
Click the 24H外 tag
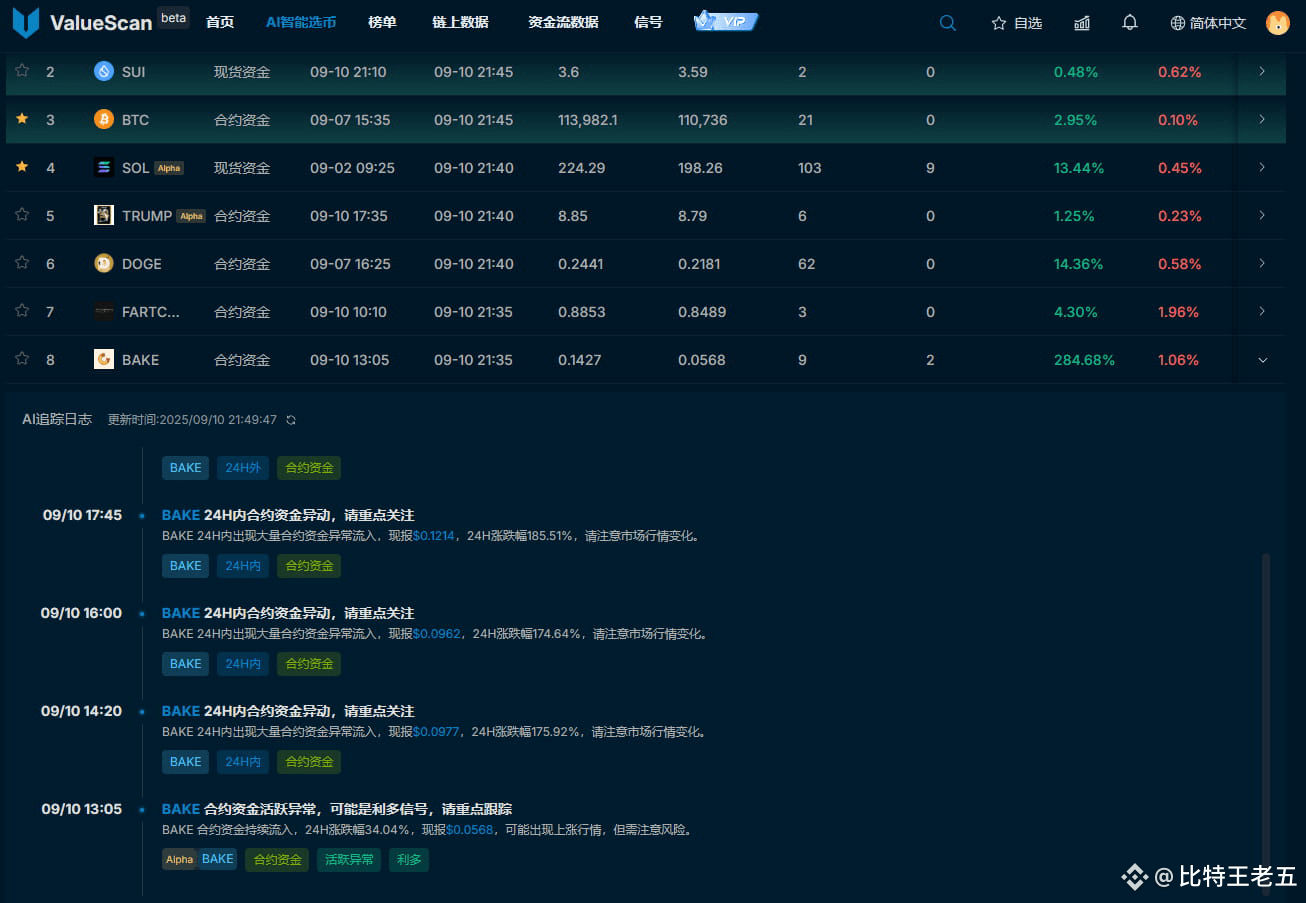tap(243, 467)
